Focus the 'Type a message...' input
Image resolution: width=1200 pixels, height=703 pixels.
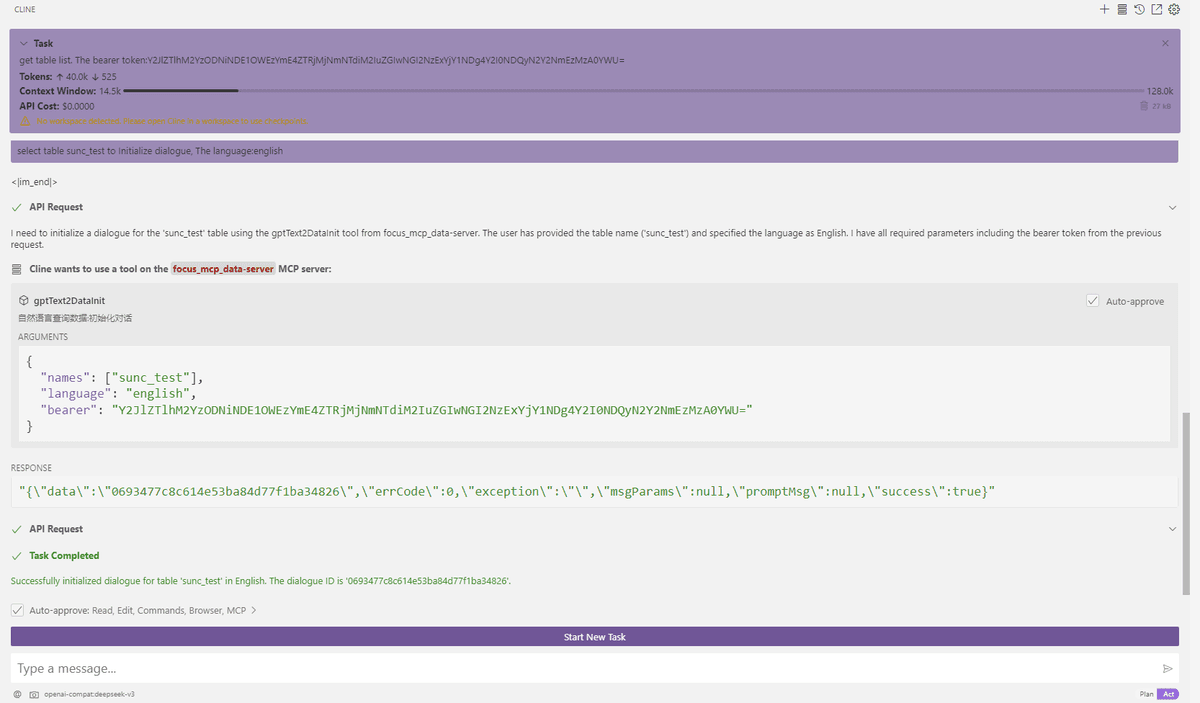[580, 668]
